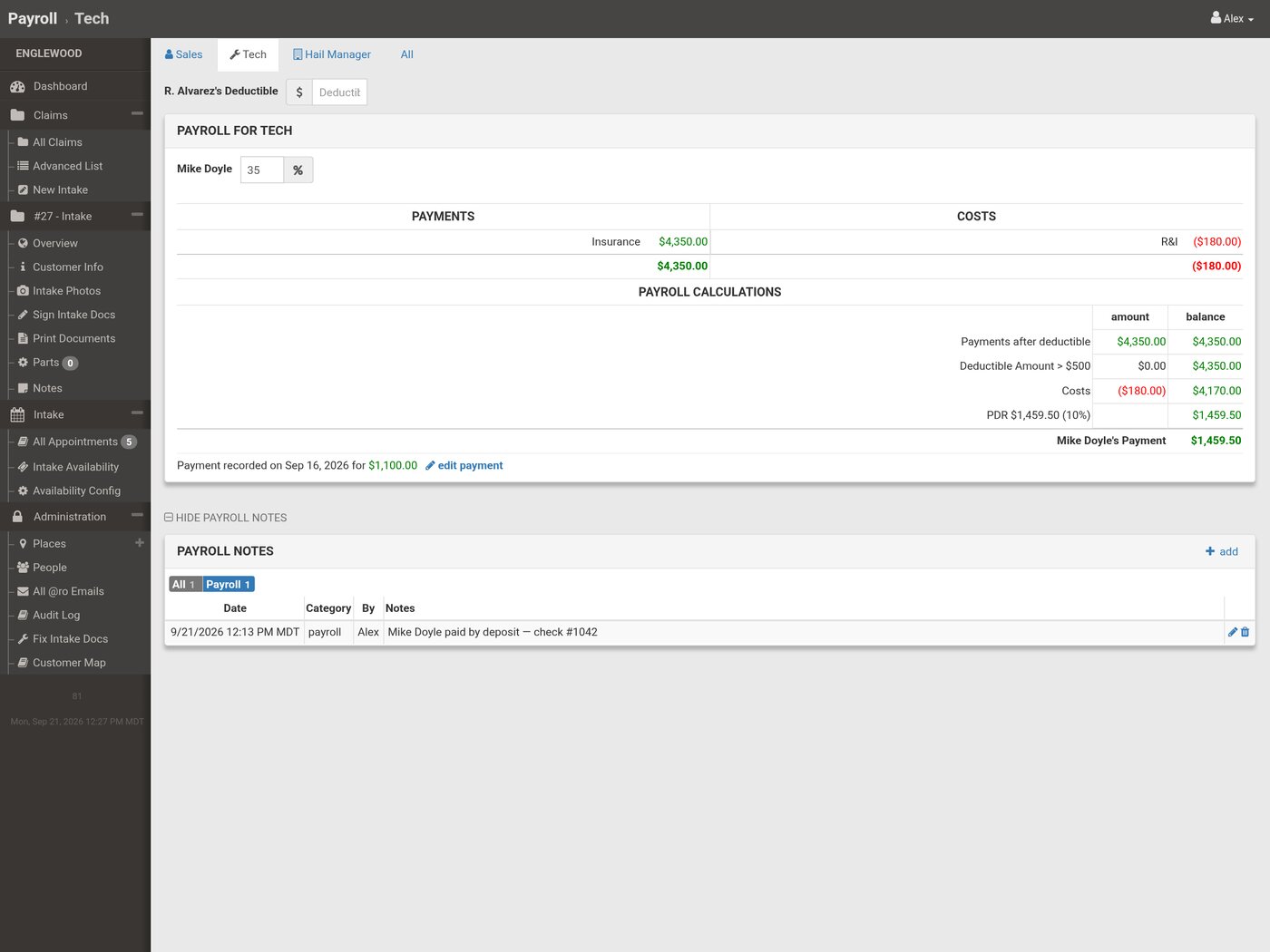Viewport: 1270px width, 952px height.
Task: Click the All @ro Emails envelope icon
Action: pos(23,591)
